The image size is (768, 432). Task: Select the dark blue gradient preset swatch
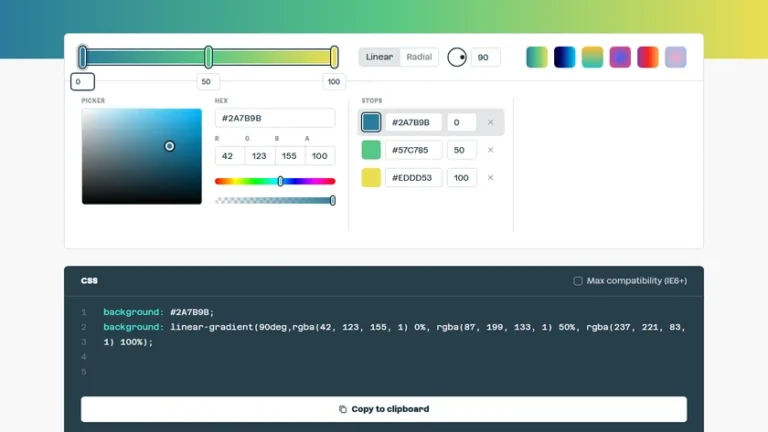pyautogui.click(x=564, y=57)
